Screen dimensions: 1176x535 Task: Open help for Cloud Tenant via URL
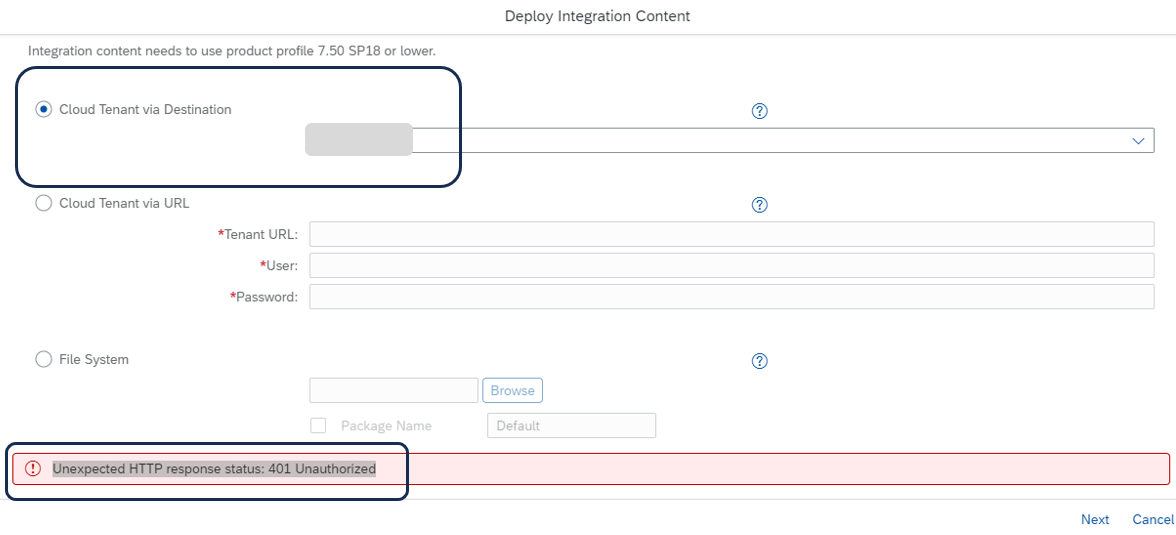pyautogui.click(x=759, y=205)
